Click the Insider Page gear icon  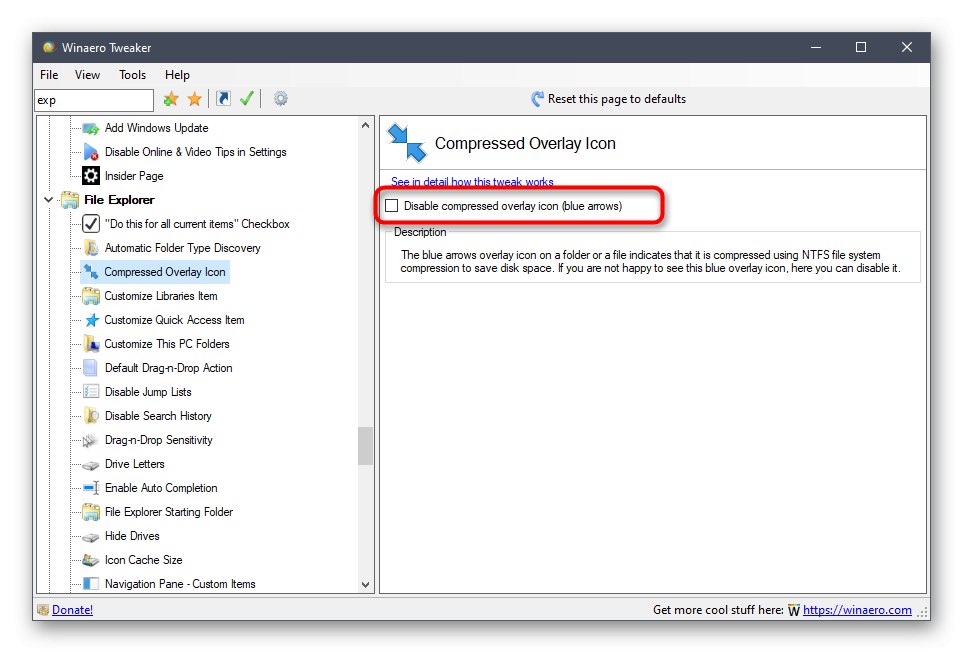point(91,176)
